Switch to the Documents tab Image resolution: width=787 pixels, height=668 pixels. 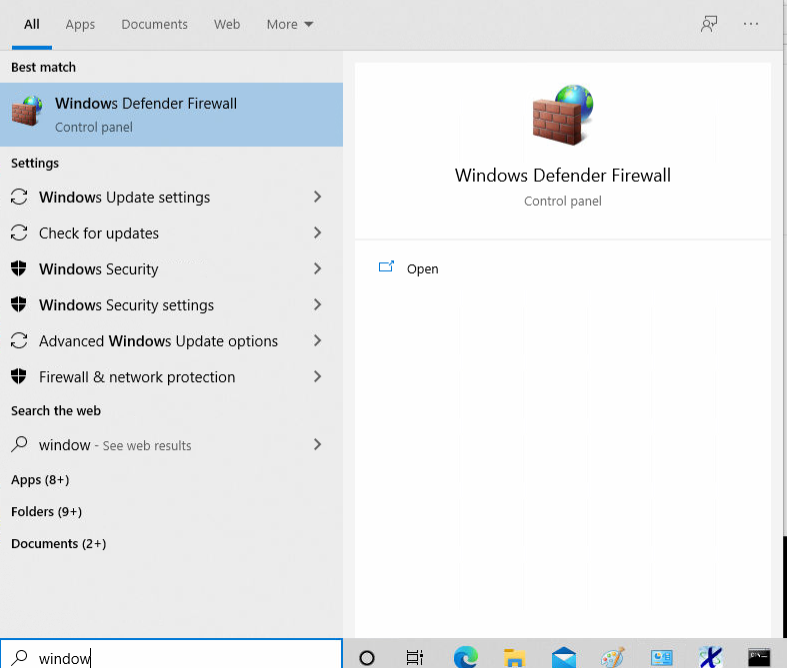tap(154, 24)
